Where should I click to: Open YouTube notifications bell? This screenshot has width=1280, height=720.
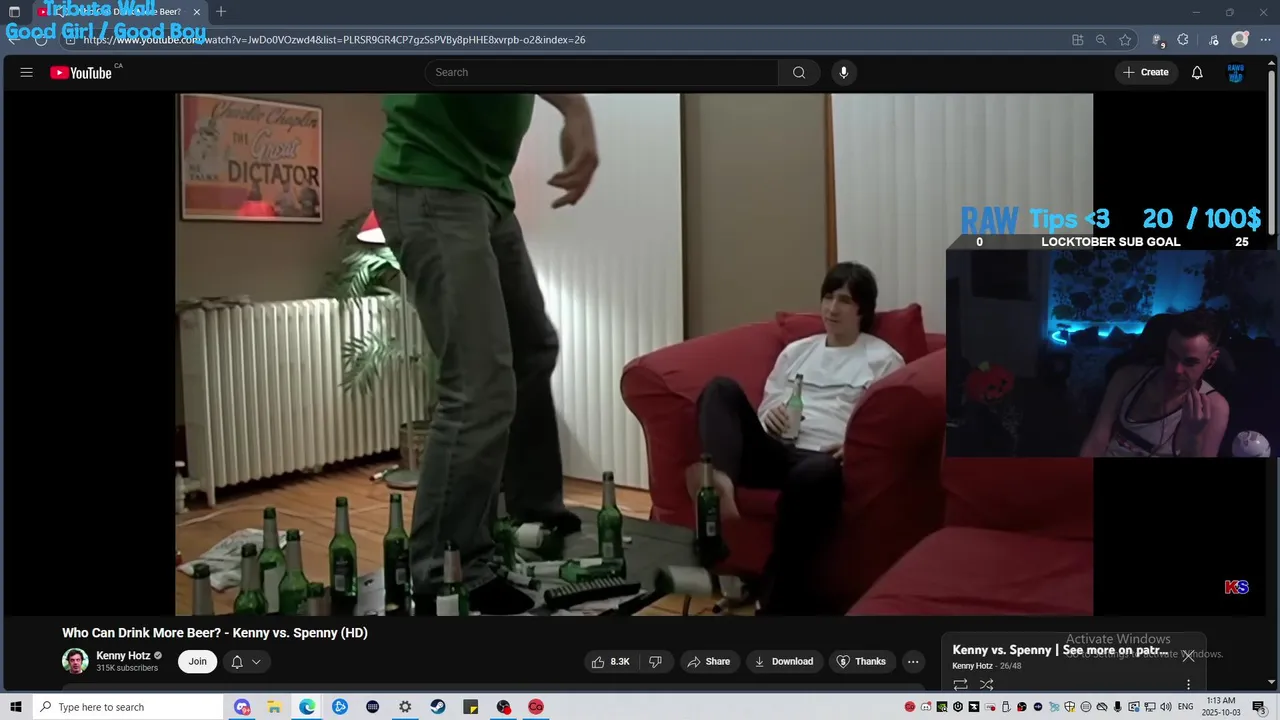pyautogui.click(x=1197, y=72)
